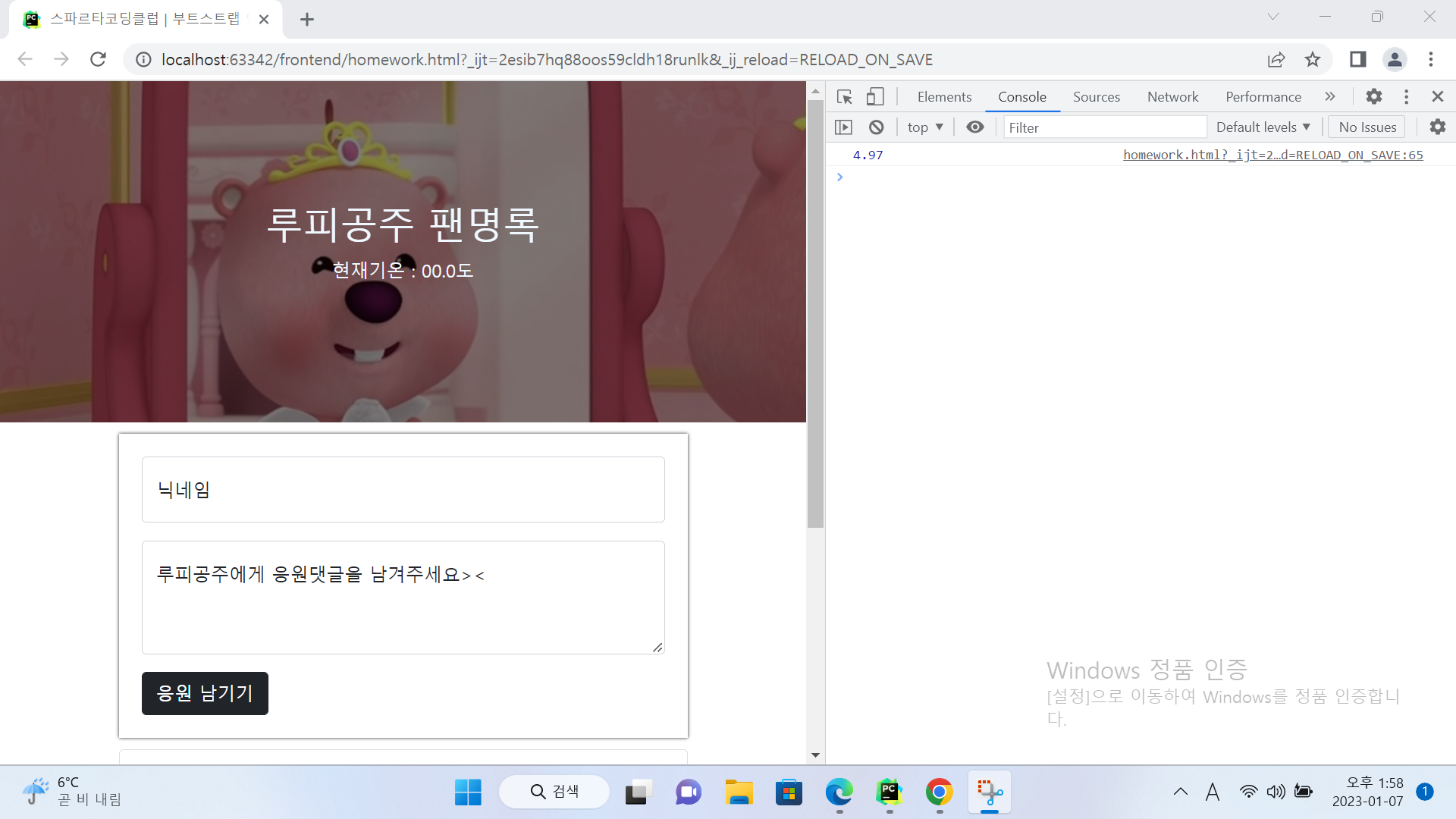The image size is (1456, 819).
Task: Expand hidden system tray icons
Action: click(1181, 792)
